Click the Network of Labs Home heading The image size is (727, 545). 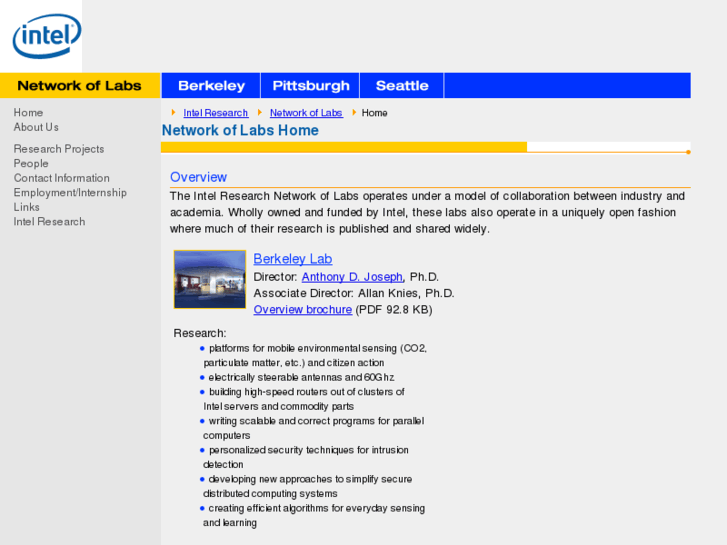(x=240, y=130)
